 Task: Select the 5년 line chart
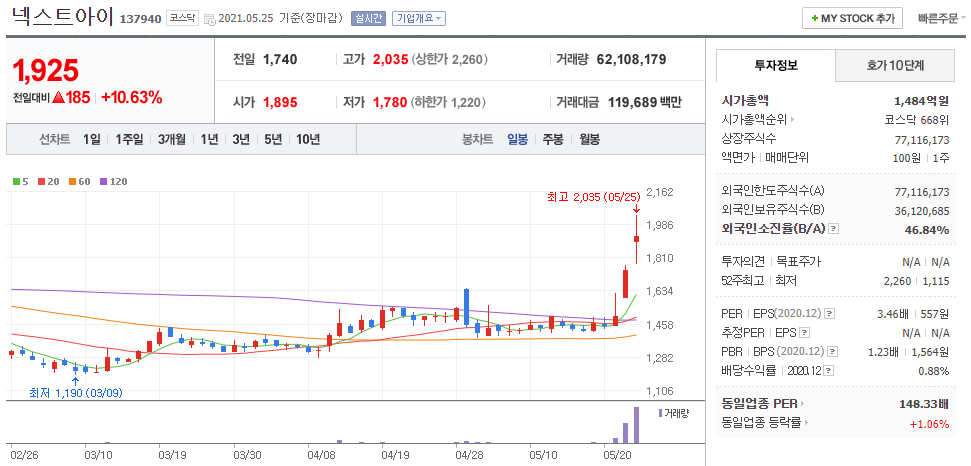(x=272, y=139)
